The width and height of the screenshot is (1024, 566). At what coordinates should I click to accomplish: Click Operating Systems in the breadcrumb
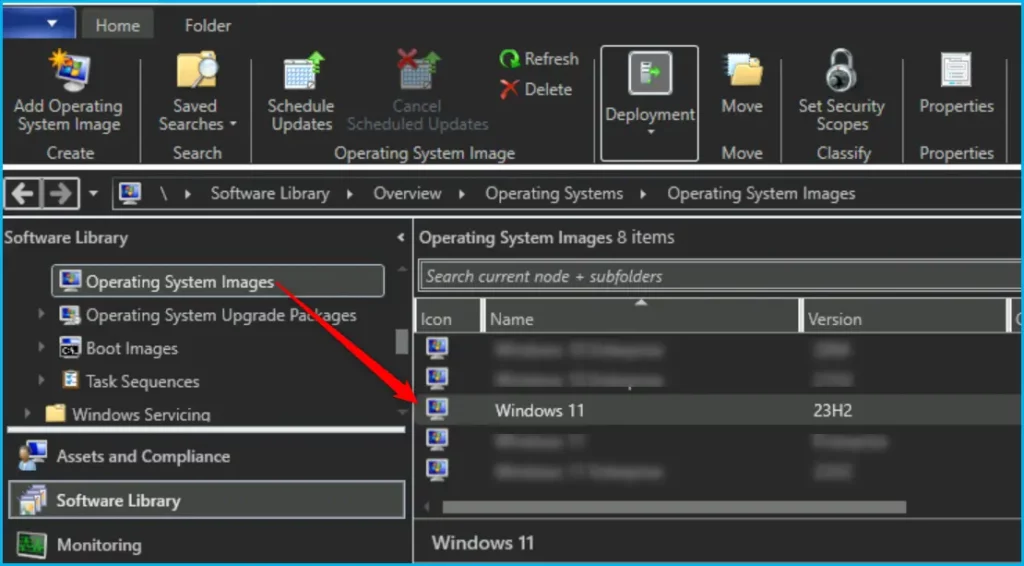554,193
